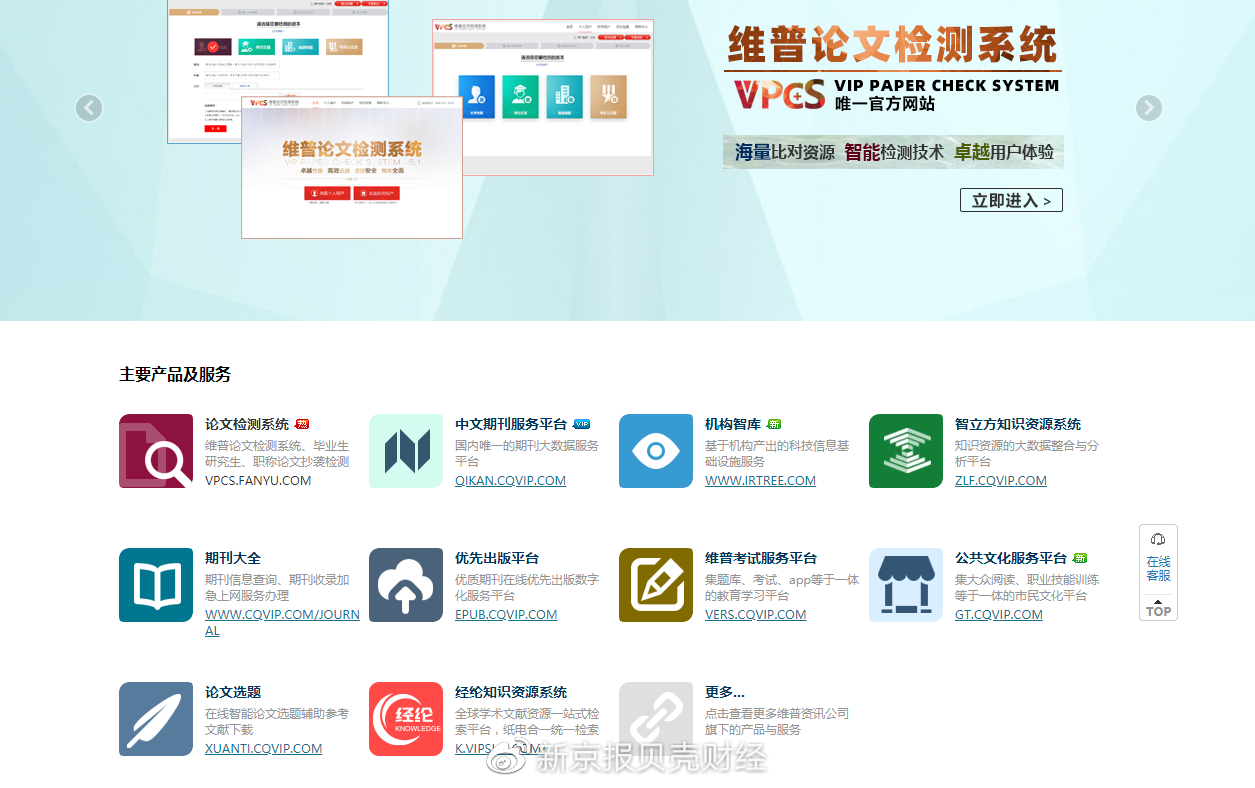Click the 中文期刊服务平台 icon

point(406,451)
